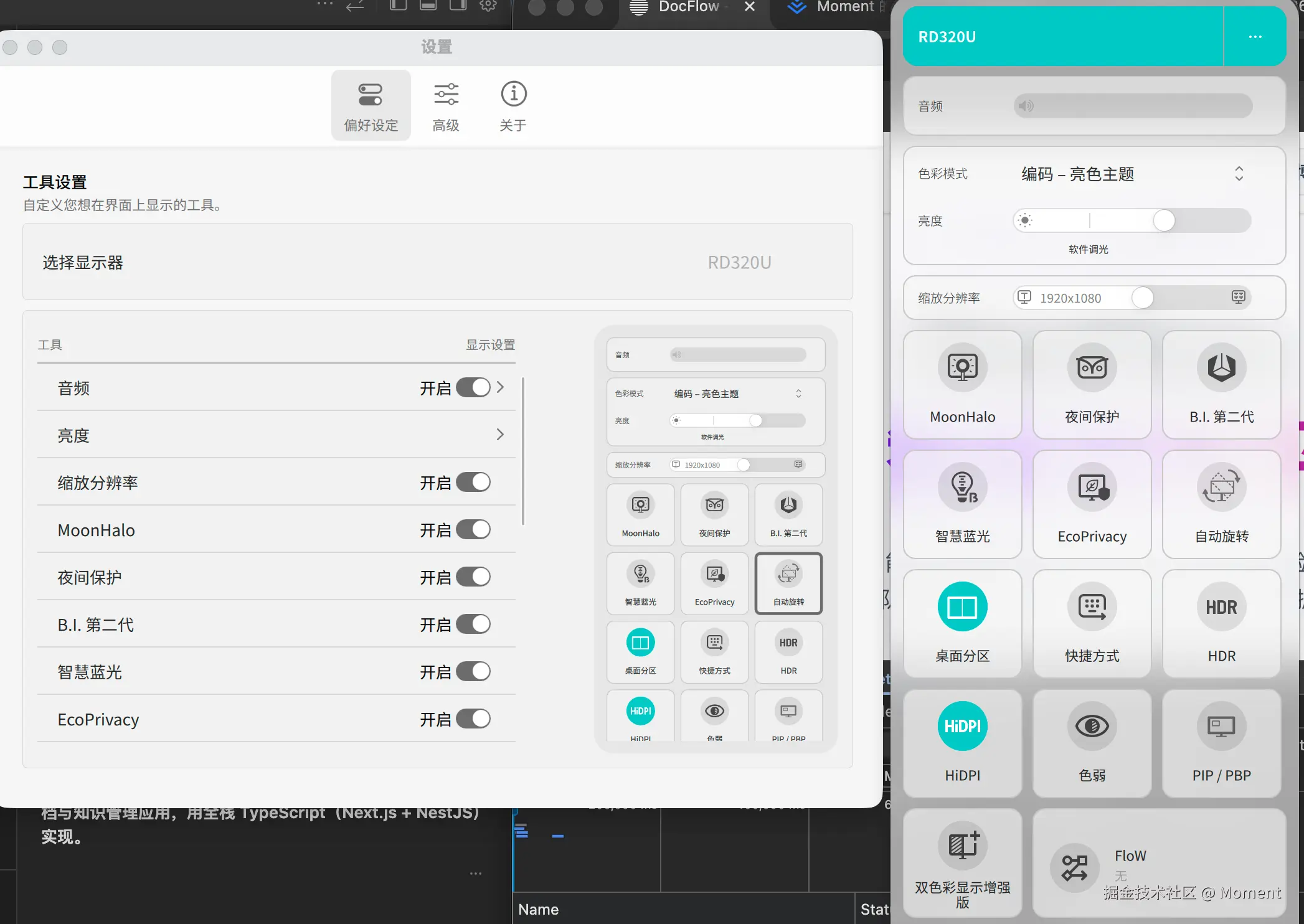Select the B.I. 第二代 tile icon
The height and width of the screenshot is (924, 1304).
(1221, 367)
